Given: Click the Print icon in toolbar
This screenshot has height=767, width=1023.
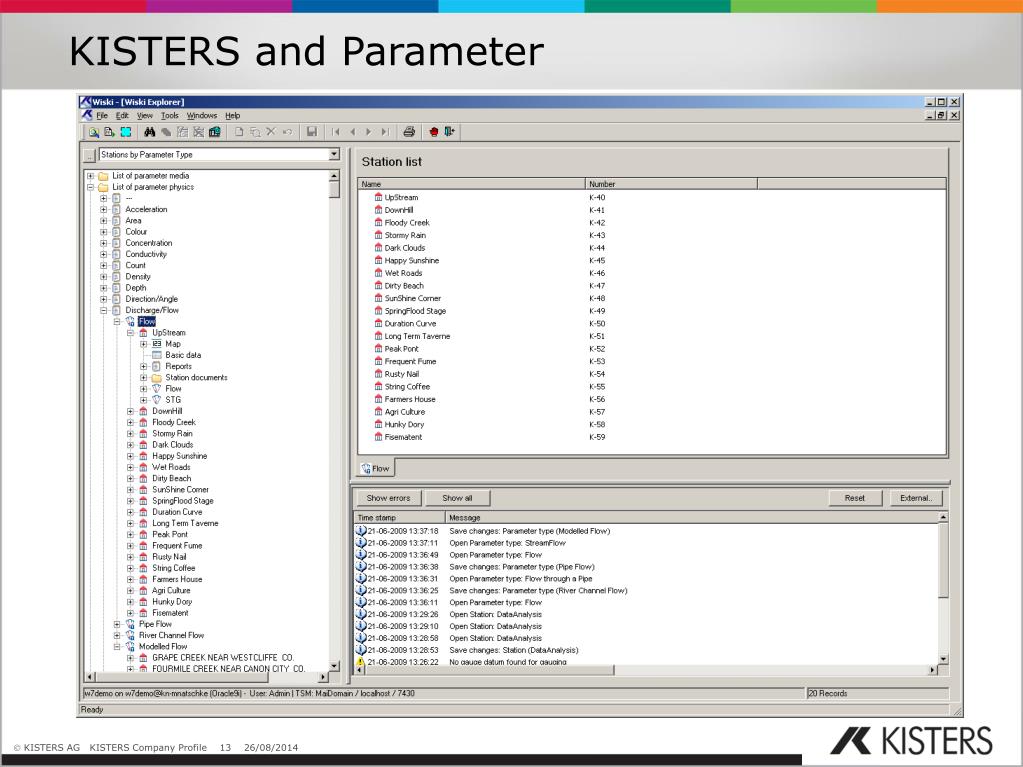Looking at the screenshot, I should coord(409,132).
